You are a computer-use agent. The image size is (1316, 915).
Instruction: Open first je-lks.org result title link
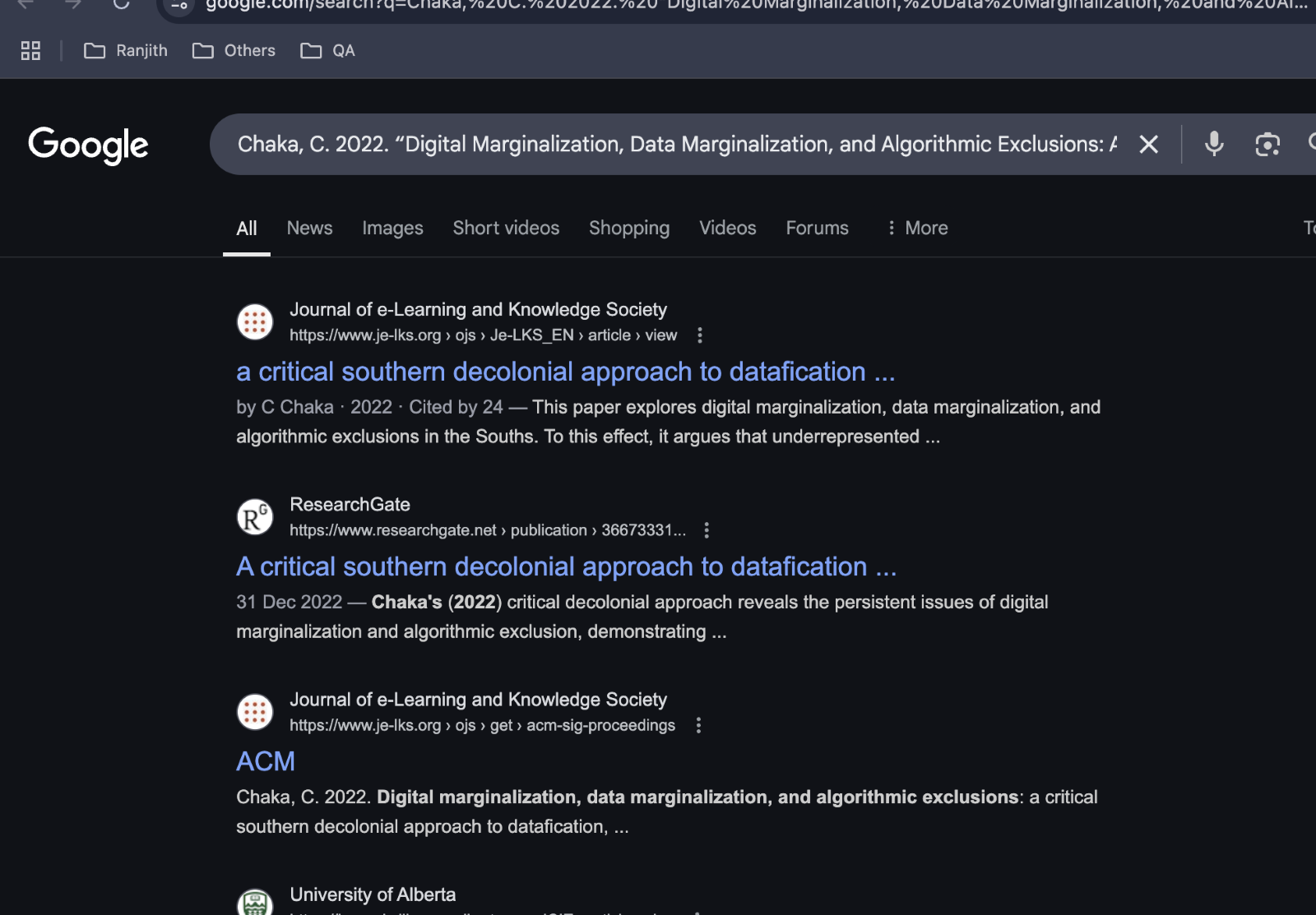pos(566,372)
